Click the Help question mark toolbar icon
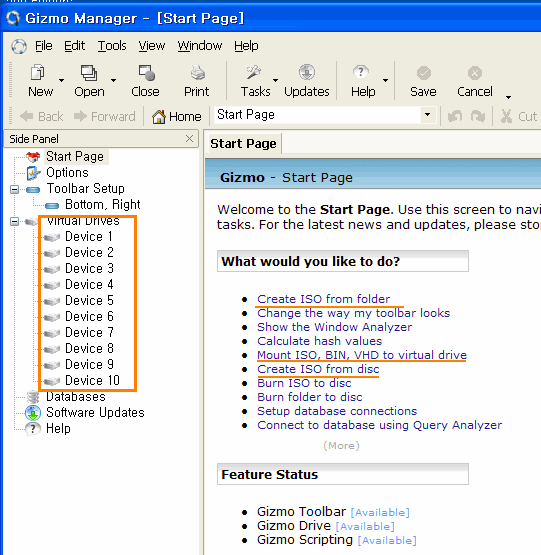The height and width of the screenshot is (555, 541). click(360, 73)
